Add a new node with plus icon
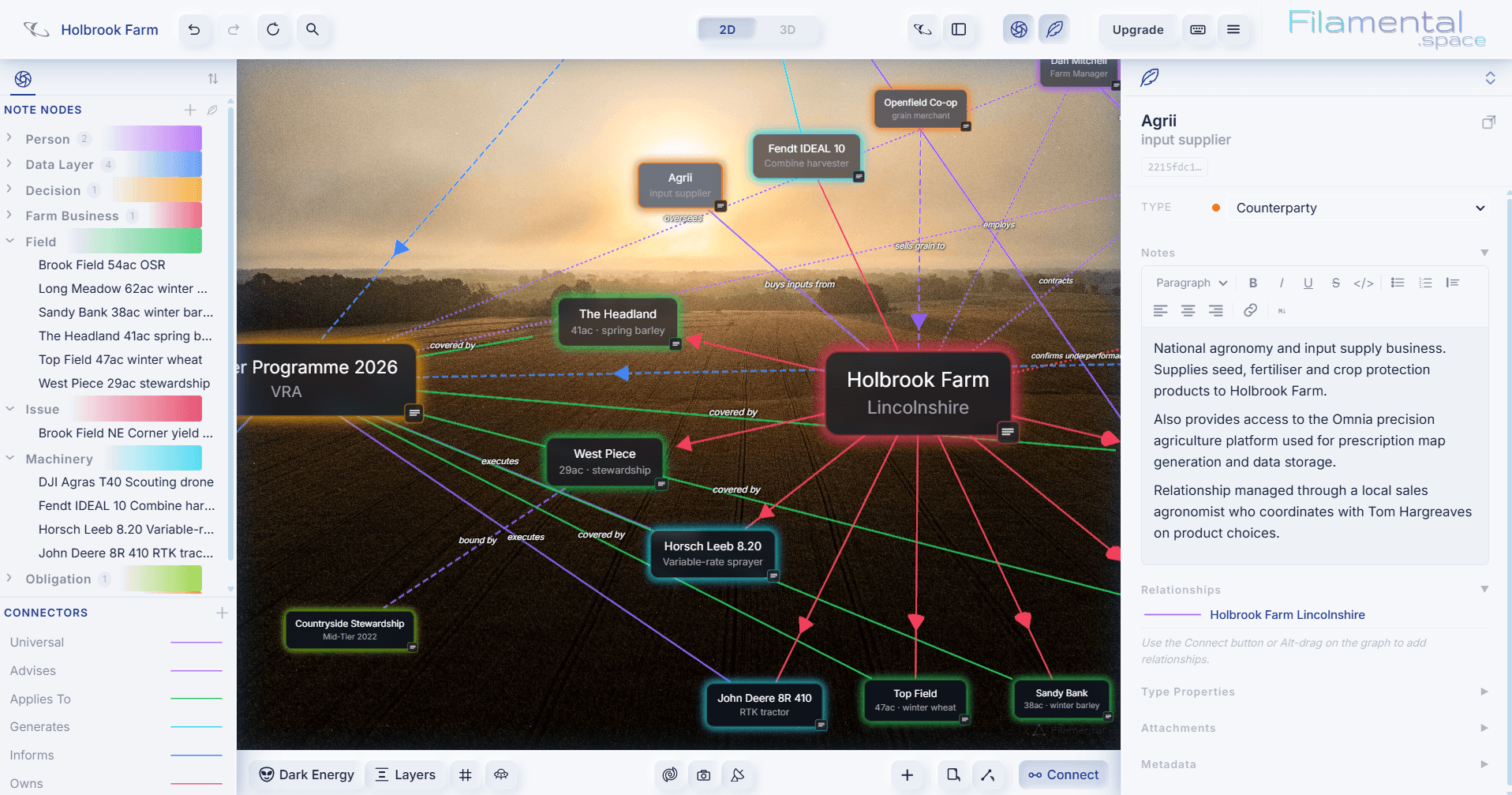The height and width of the screenshot is (795, 1512). 908,775
